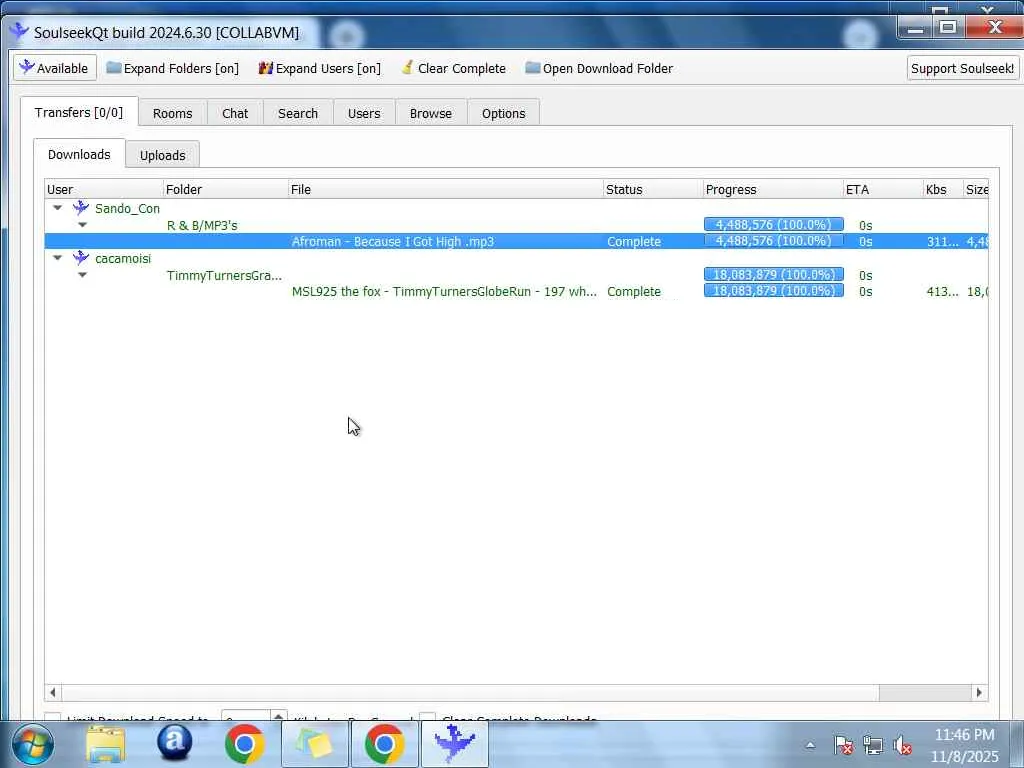The height and width of the screenshot is (768, 1024).
Task: Collapse the cacamoisi user node
Action: tap(57, 258)
